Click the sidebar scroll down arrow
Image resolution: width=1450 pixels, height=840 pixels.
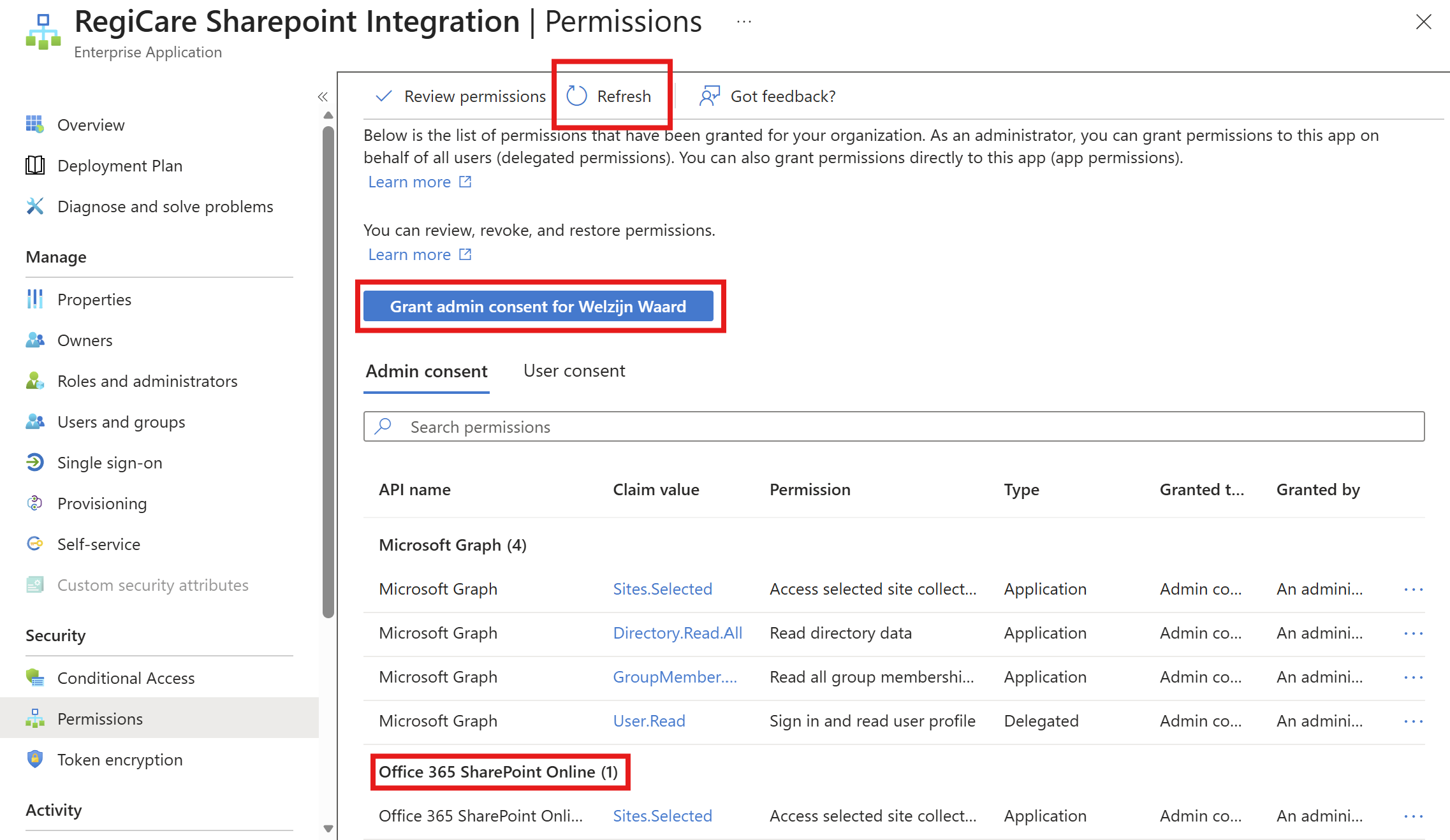pyautogui.click(x=328, y=829)
